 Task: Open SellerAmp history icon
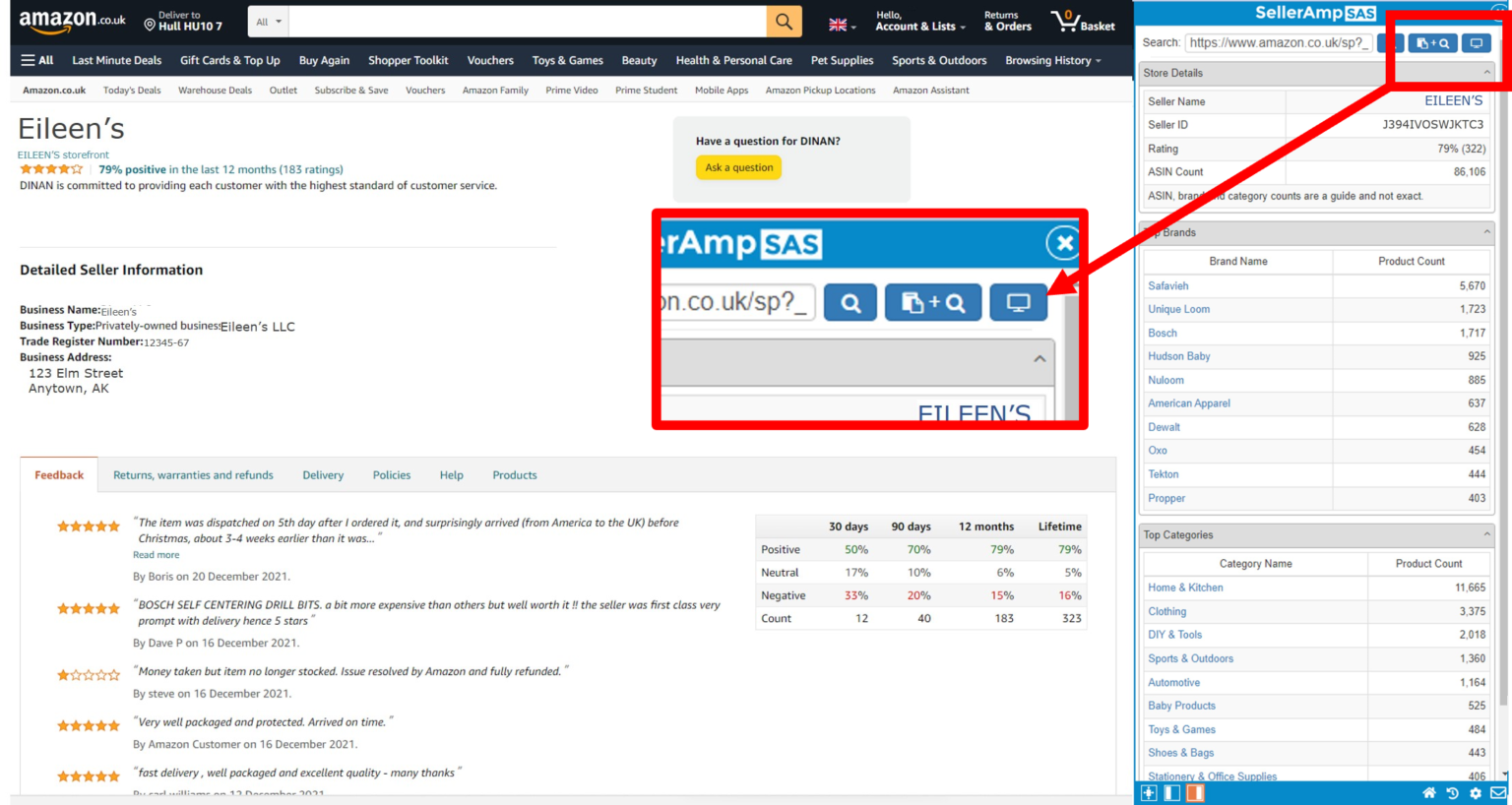(1452, 793)
